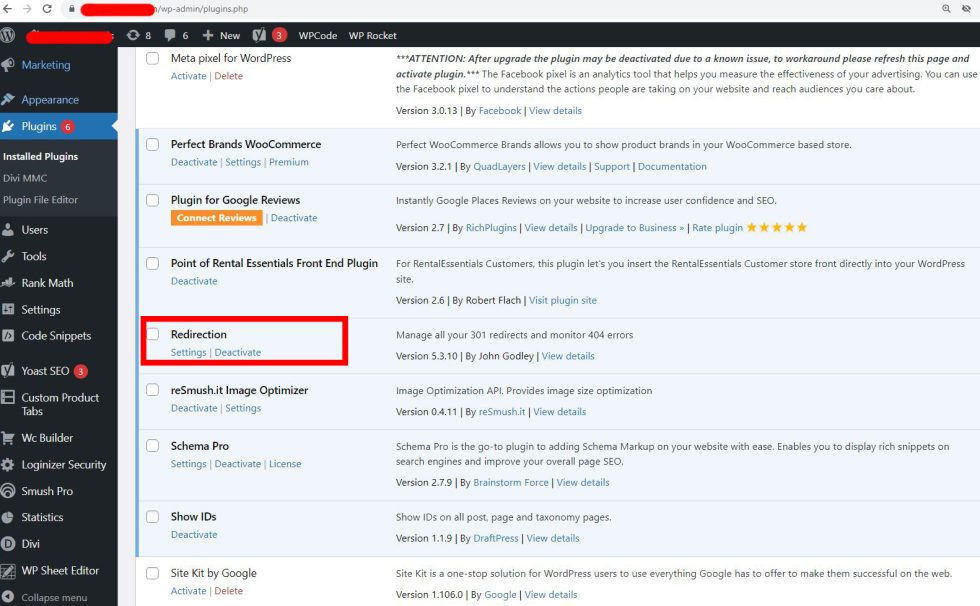The width and height of the screenshot is (980, 606).
Task: Select the Point of Rental Essentials checkbox
Action: (x=152, y=263)
